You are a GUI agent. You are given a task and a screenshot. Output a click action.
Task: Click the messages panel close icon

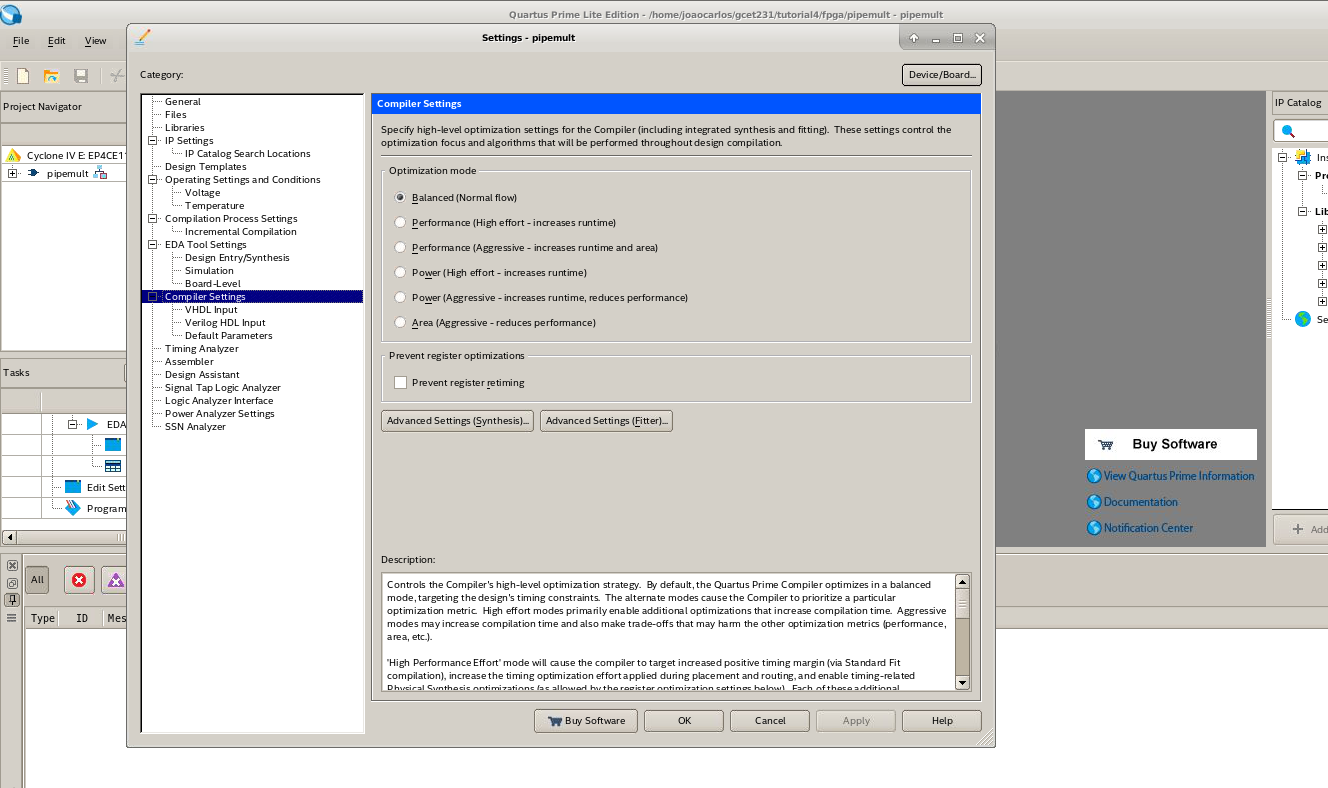(12, 566)
